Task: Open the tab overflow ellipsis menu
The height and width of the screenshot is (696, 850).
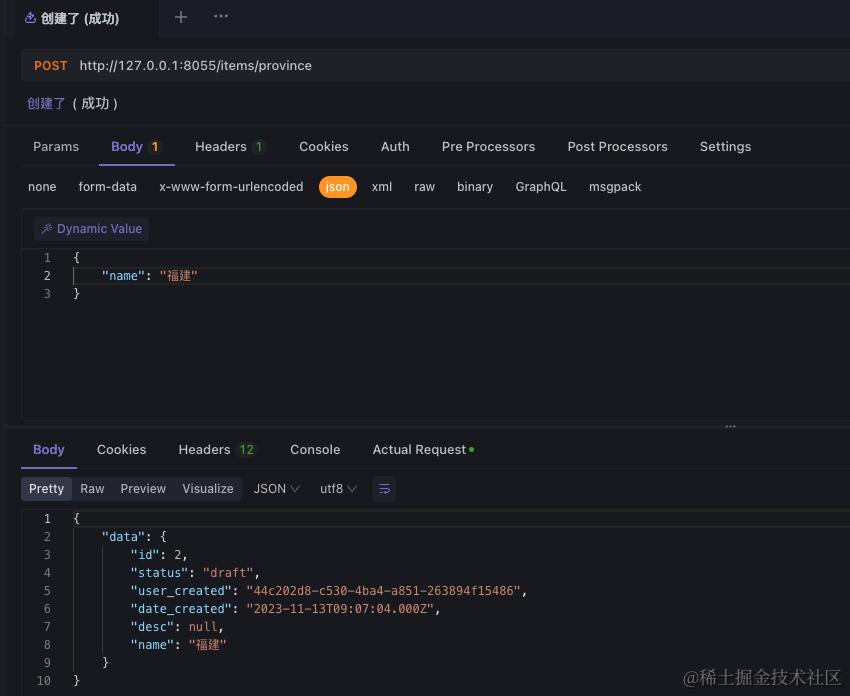Action: point(220,17)
